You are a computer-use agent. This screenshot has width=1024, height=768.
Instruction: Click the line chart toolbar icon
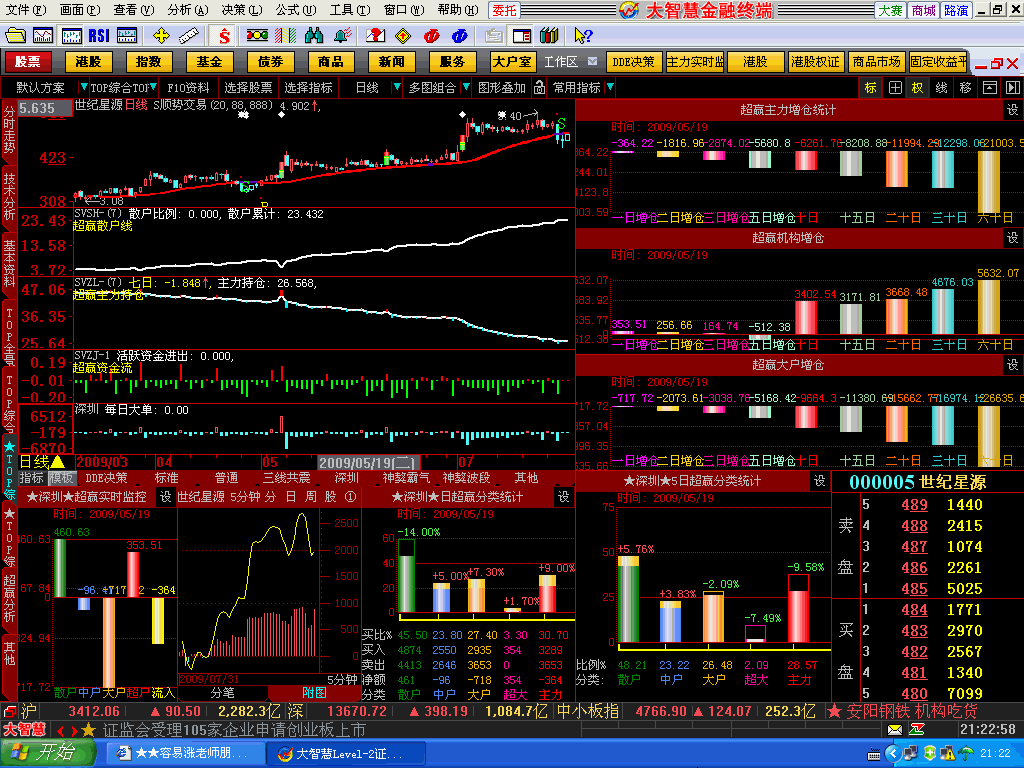[x=43, y=35]
